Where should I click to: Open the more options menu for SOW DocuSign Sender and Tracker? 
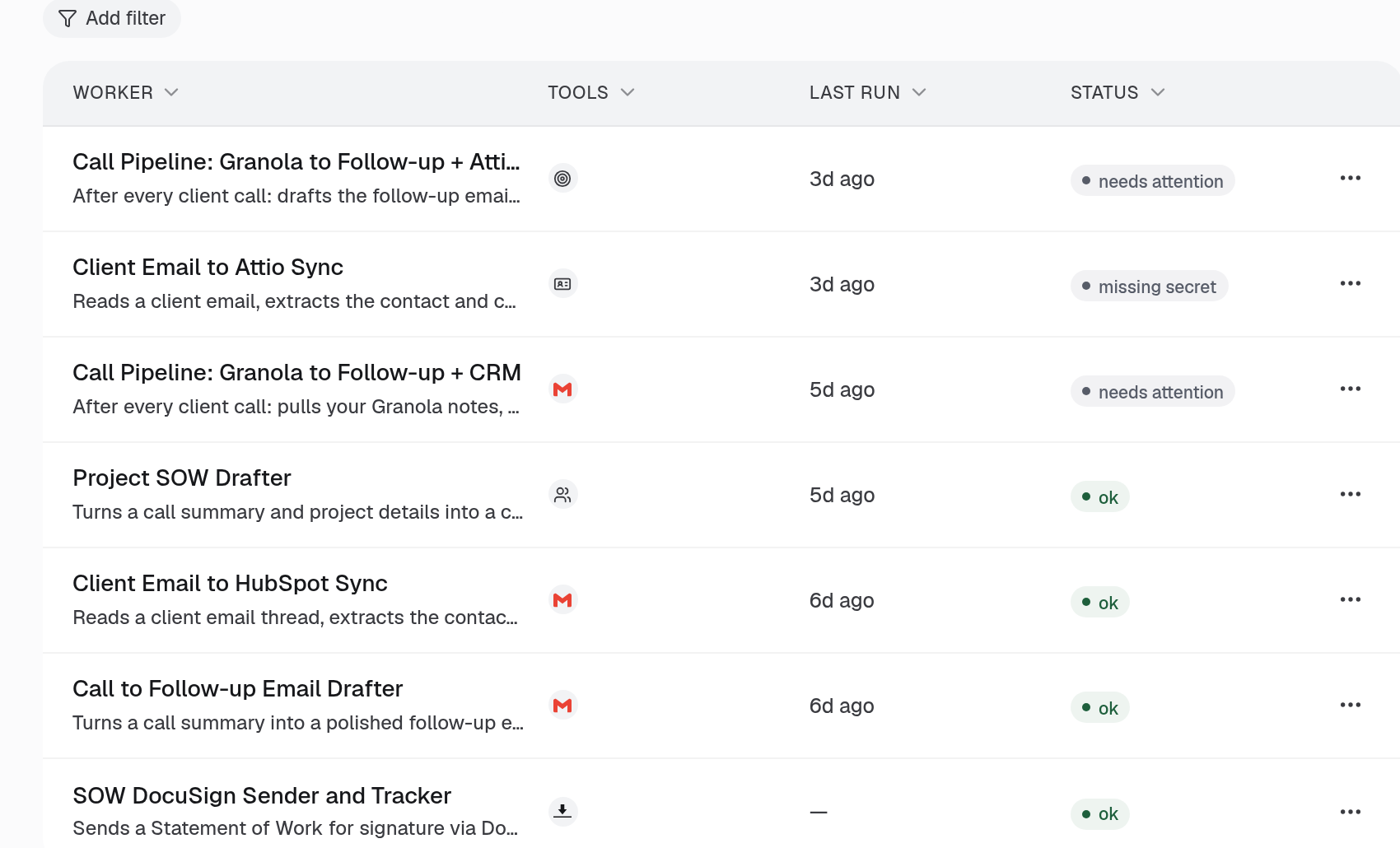tap(1351, 812)
